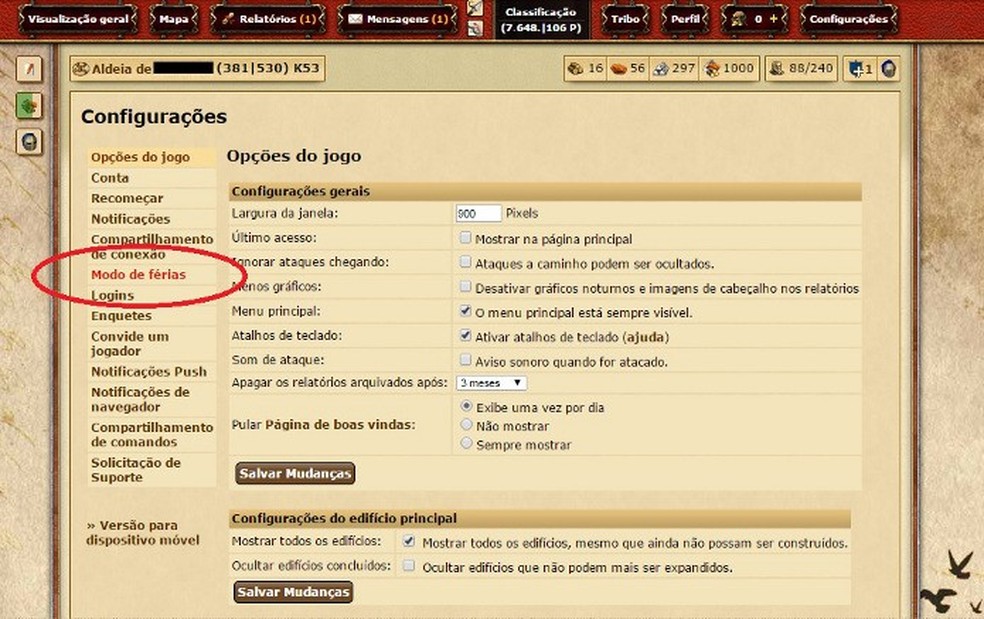Image resolution: width=984 pixels, height=619 pixels.
Task: Enable 'Mostrar na página principal' checkbox
Action: (x=465, y=238)
